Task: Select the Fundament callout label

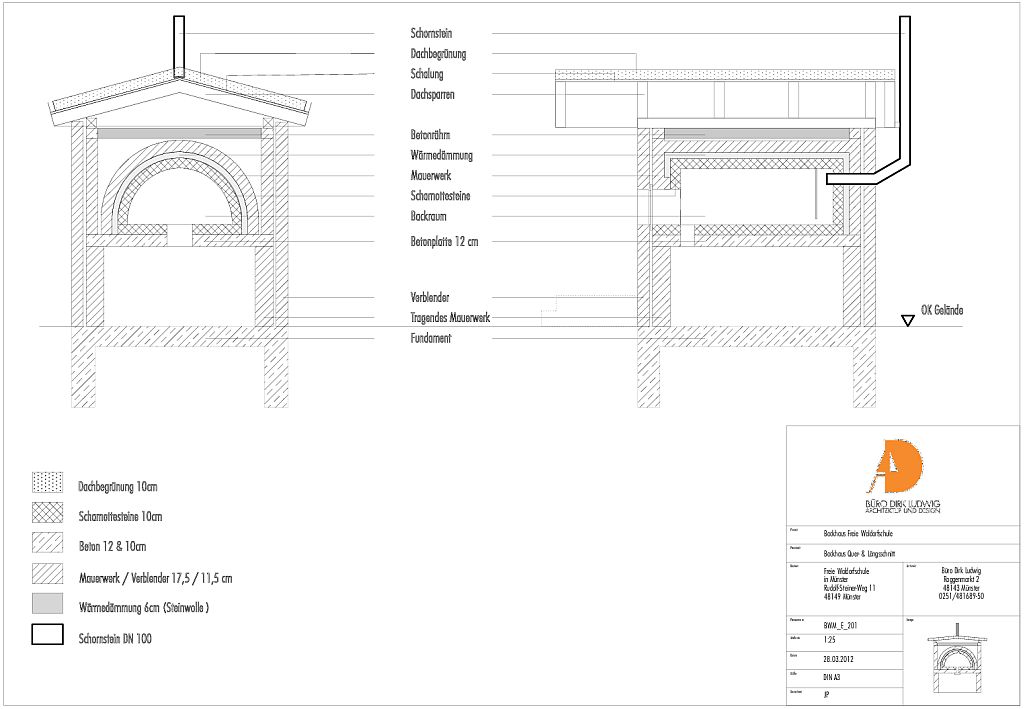Action: point(431,339)
